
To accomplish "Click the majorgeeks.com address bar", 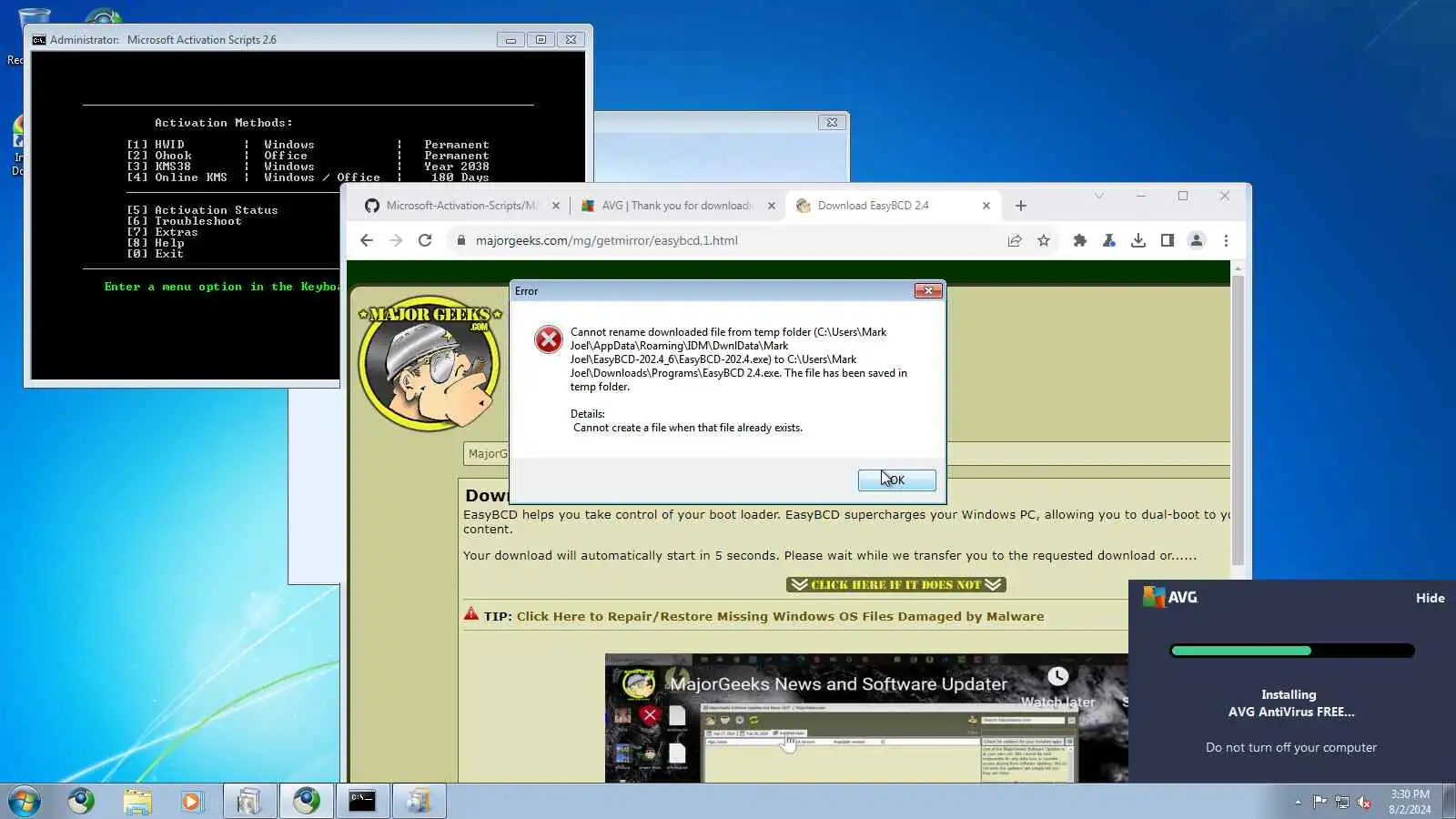I will [x=606, y=240].
